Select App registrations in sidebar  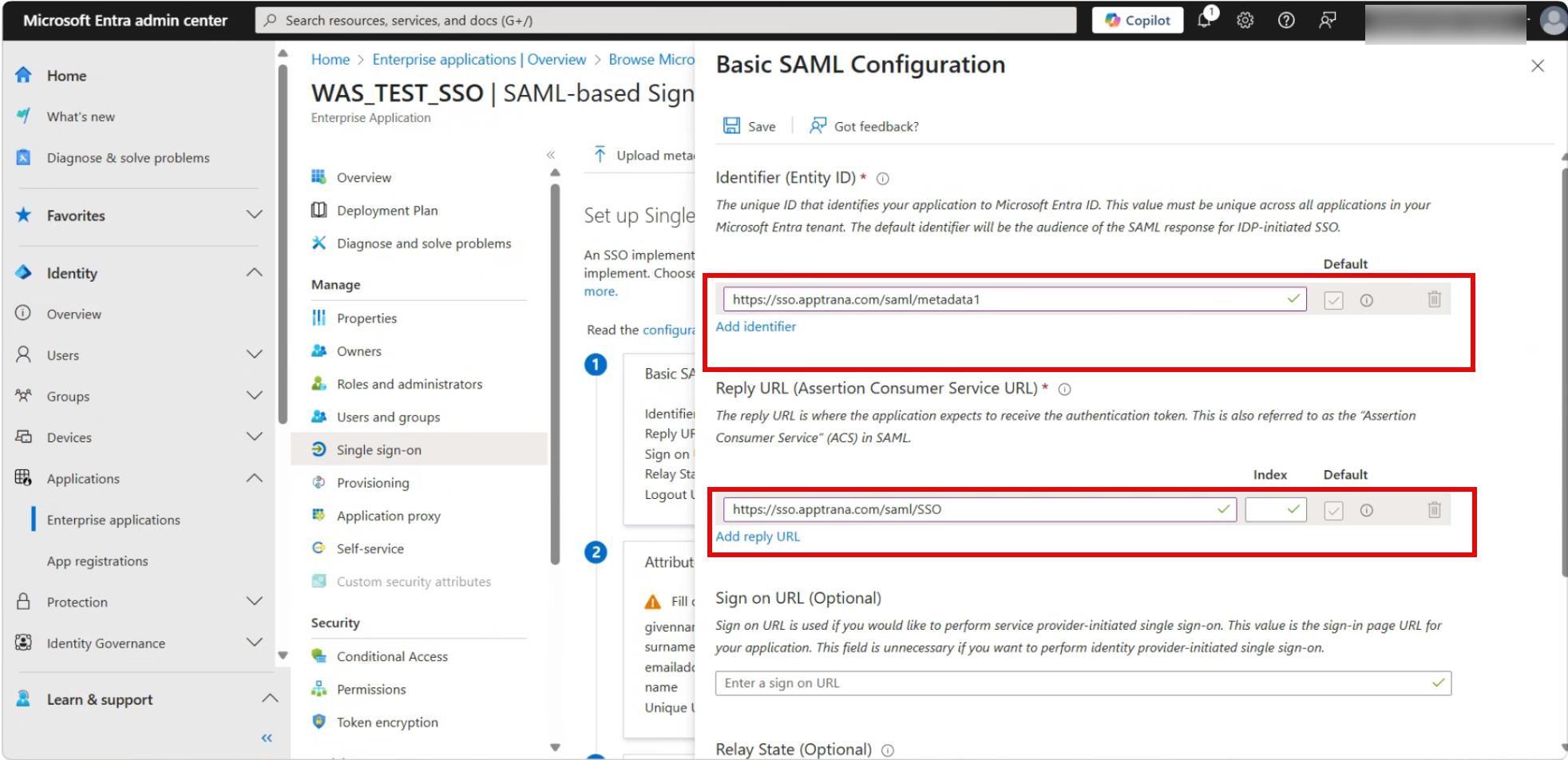click(x=97, y=561)
